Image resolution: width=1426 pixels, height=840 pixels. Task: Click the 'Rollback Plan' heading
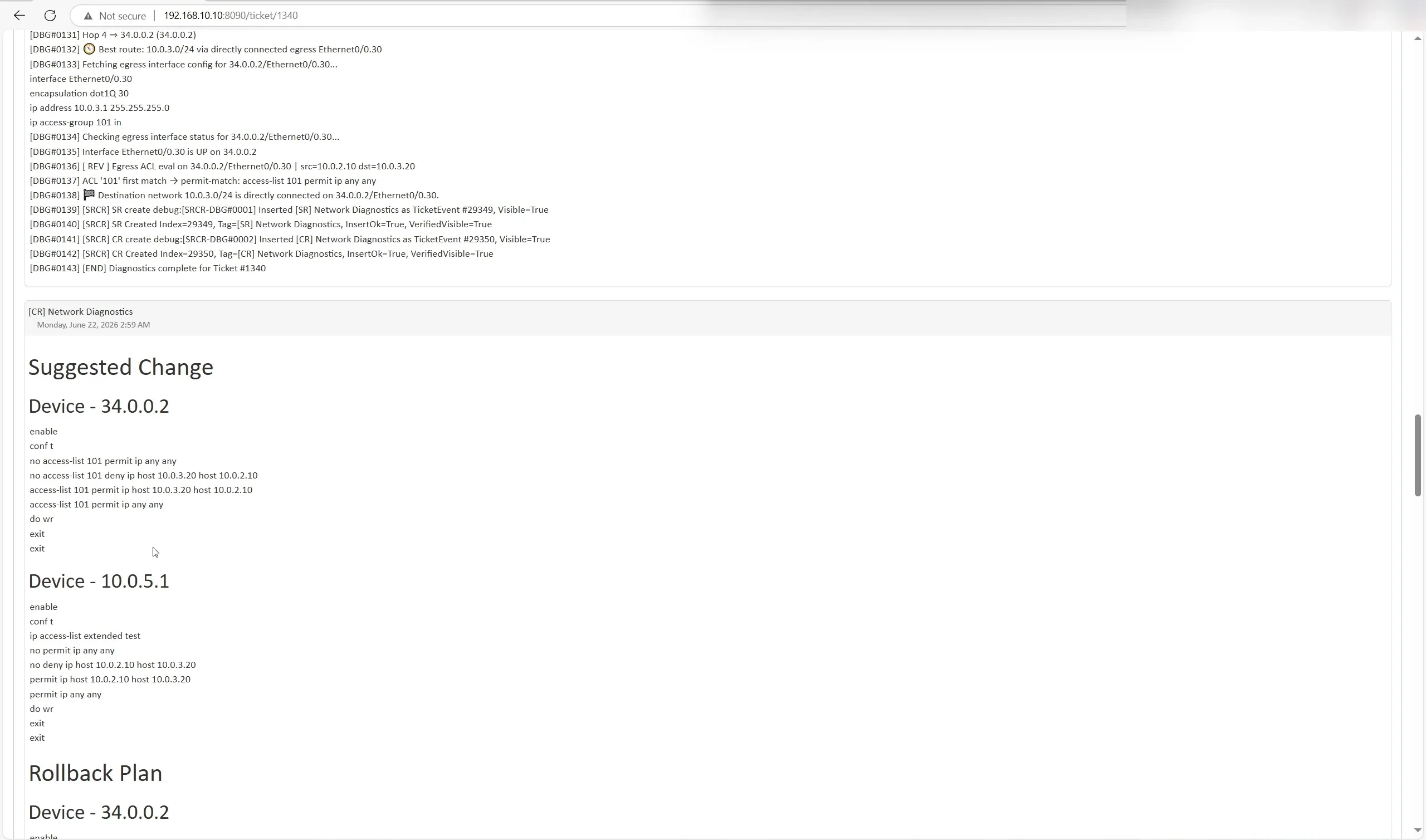[95, 773]
